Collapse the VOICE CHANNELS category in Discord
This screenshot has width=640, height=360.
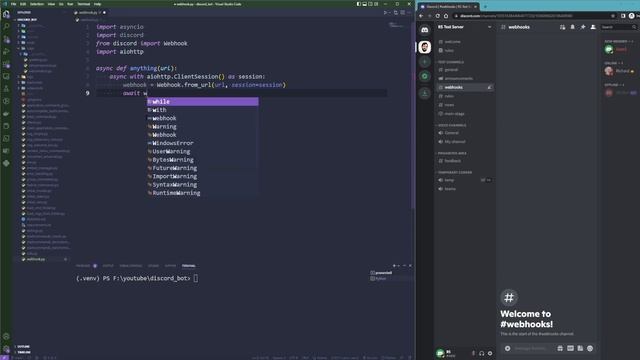point(451,125)
